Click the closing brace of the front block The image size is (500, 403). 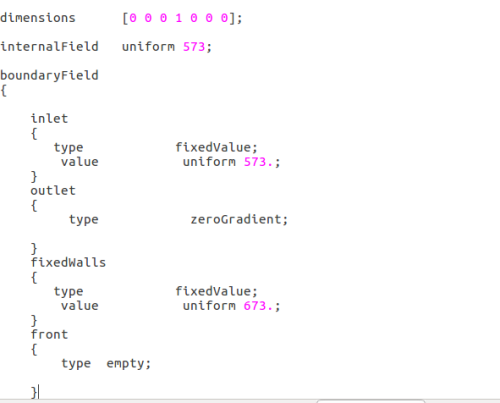(34, 392)
